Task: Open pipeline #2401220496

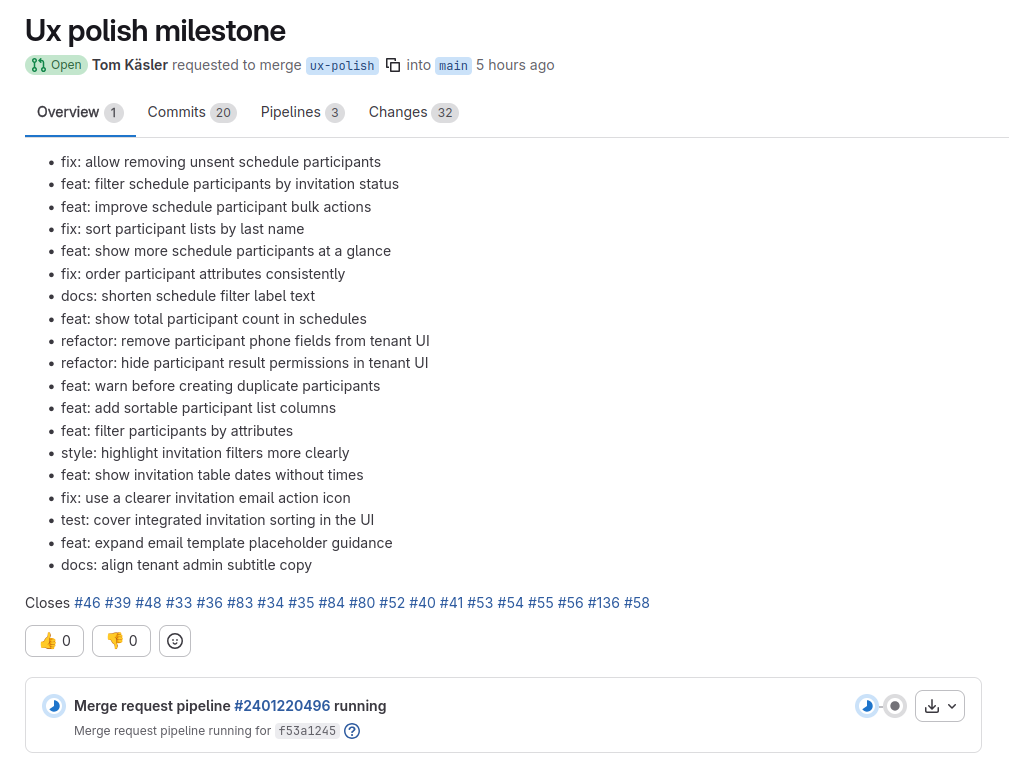Action: point(282,705)
